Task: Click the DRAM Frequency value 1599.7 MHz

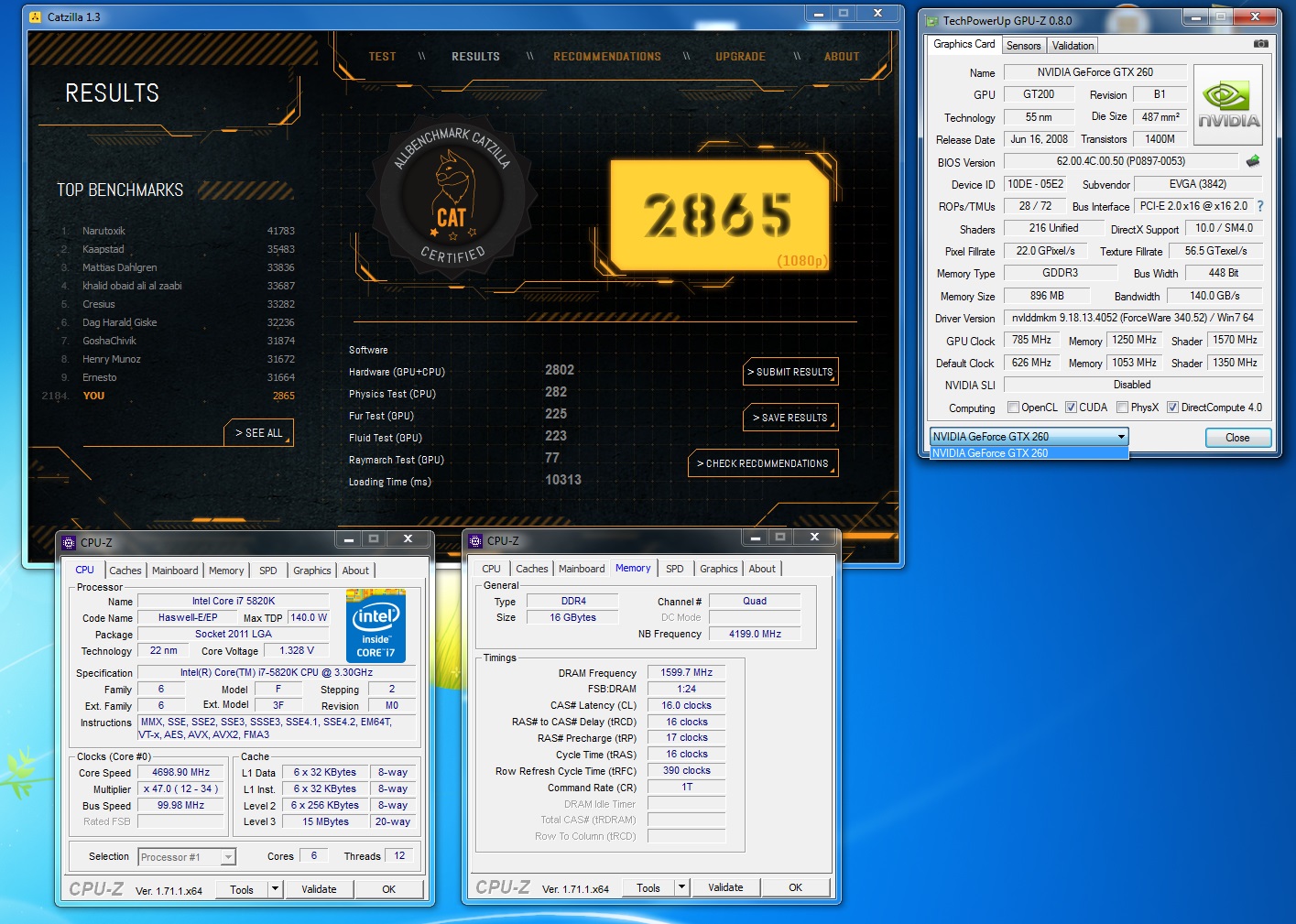Action: (687, 672)
